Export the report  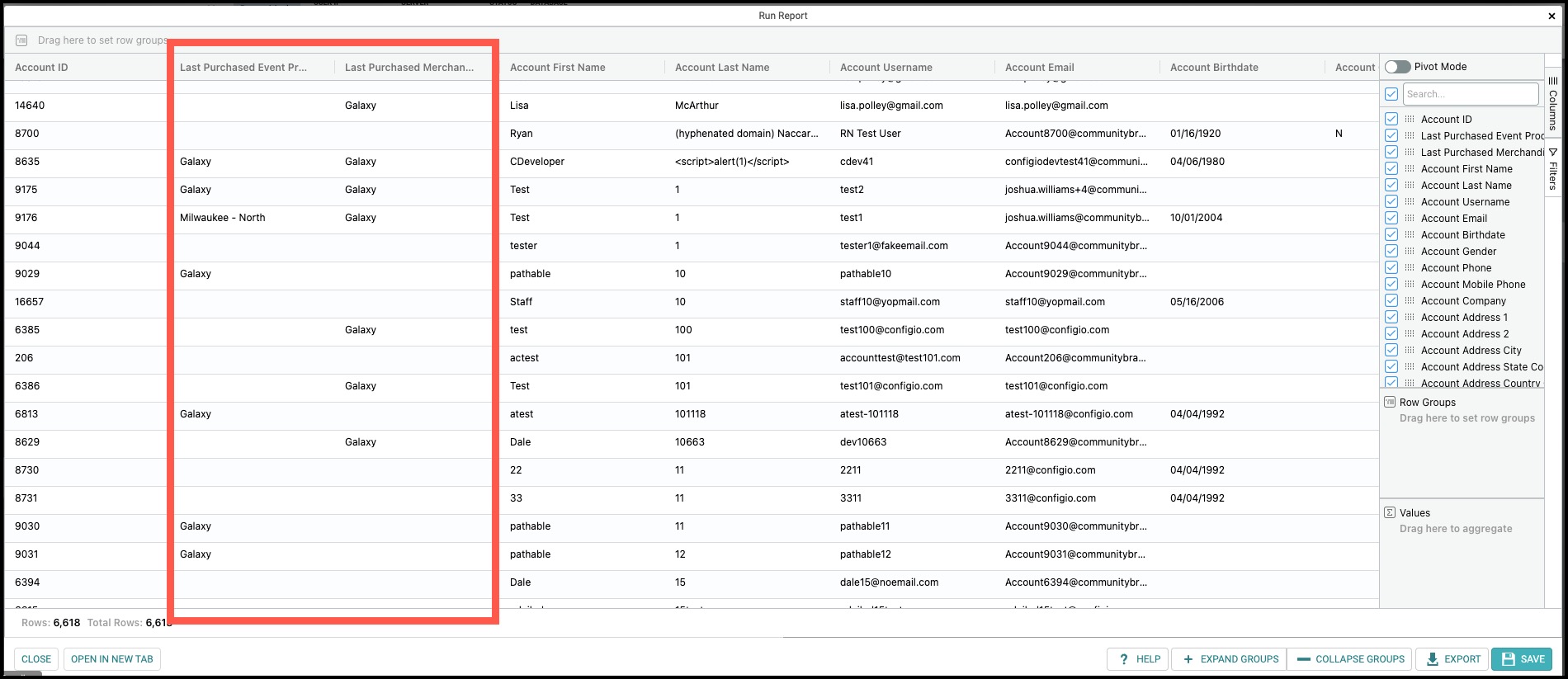(1453, 659)
